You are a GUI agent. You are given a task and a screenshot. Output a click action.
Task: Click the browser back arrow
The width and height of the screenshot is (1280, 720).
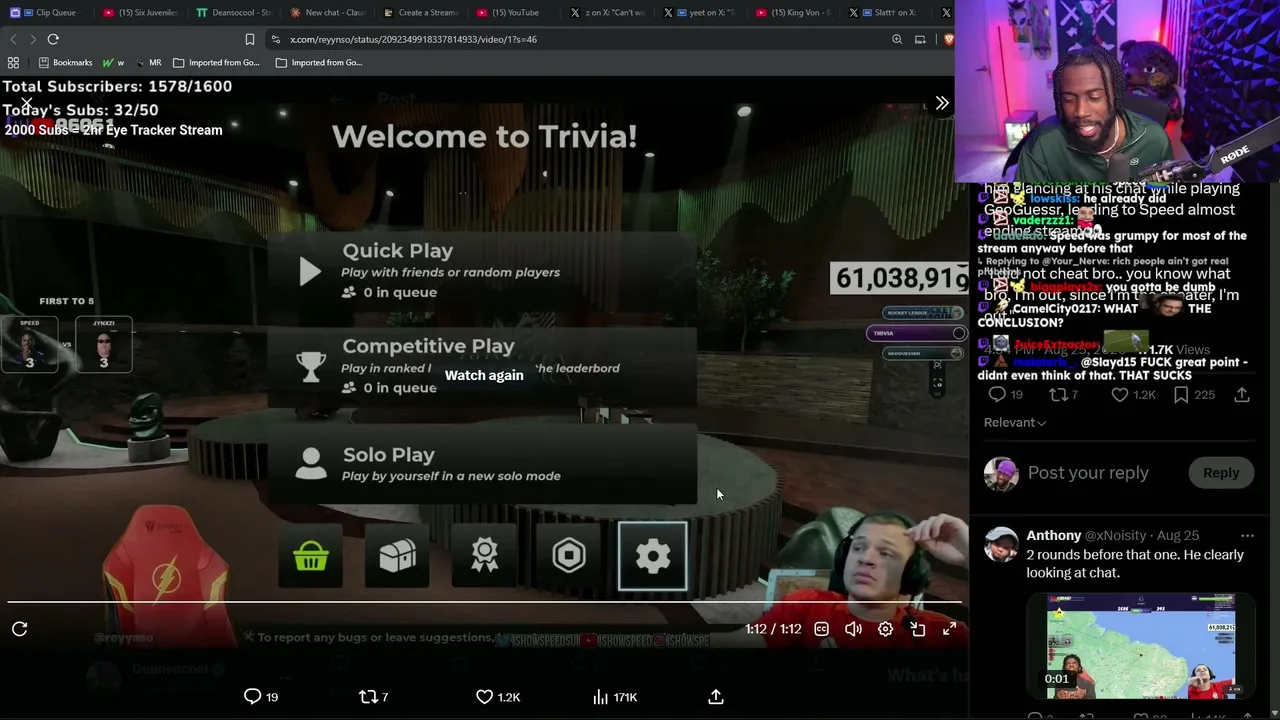click(13, 39)
